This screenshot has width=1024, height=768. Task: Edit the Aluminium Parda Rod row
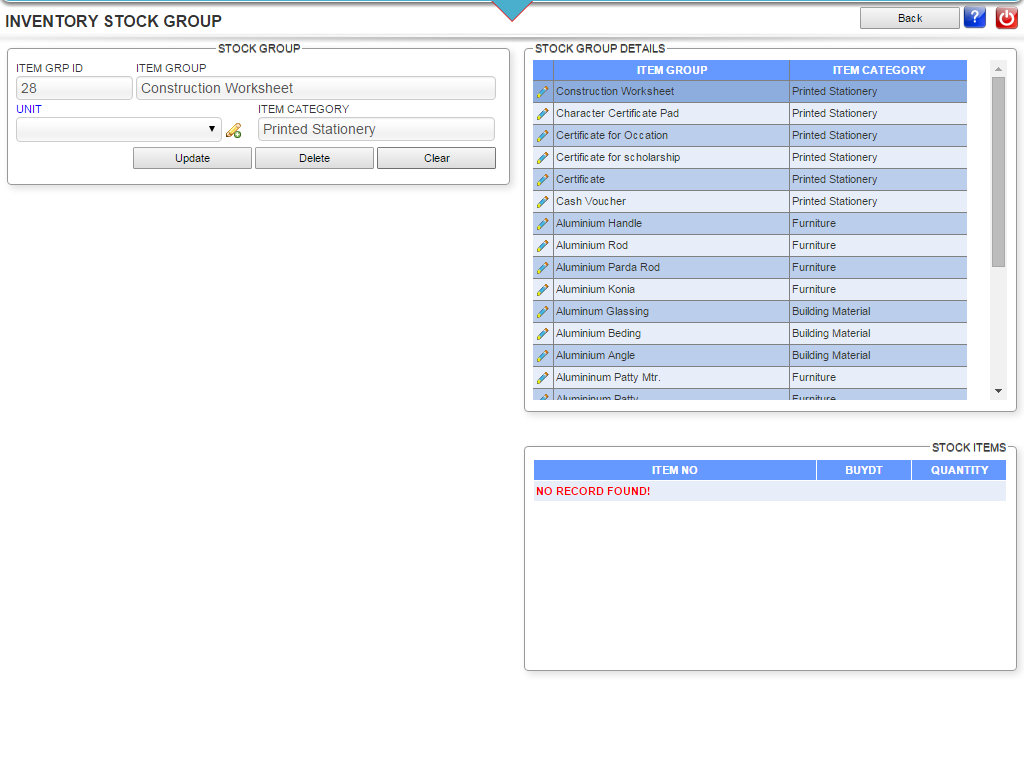pyautogui.click(x=543, y=268)
